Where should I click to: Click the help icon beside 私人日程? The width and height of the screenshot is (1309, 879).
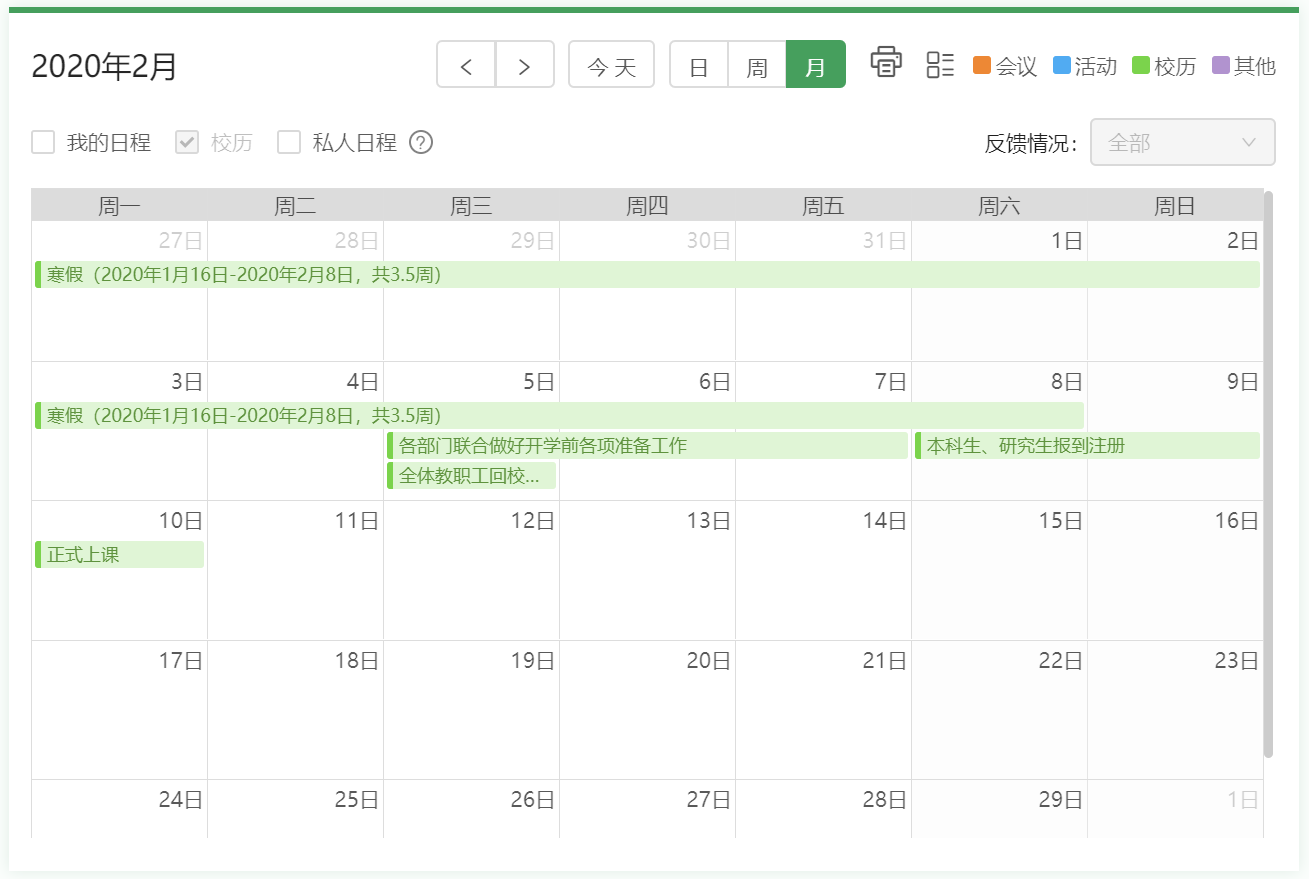point(421,143)
